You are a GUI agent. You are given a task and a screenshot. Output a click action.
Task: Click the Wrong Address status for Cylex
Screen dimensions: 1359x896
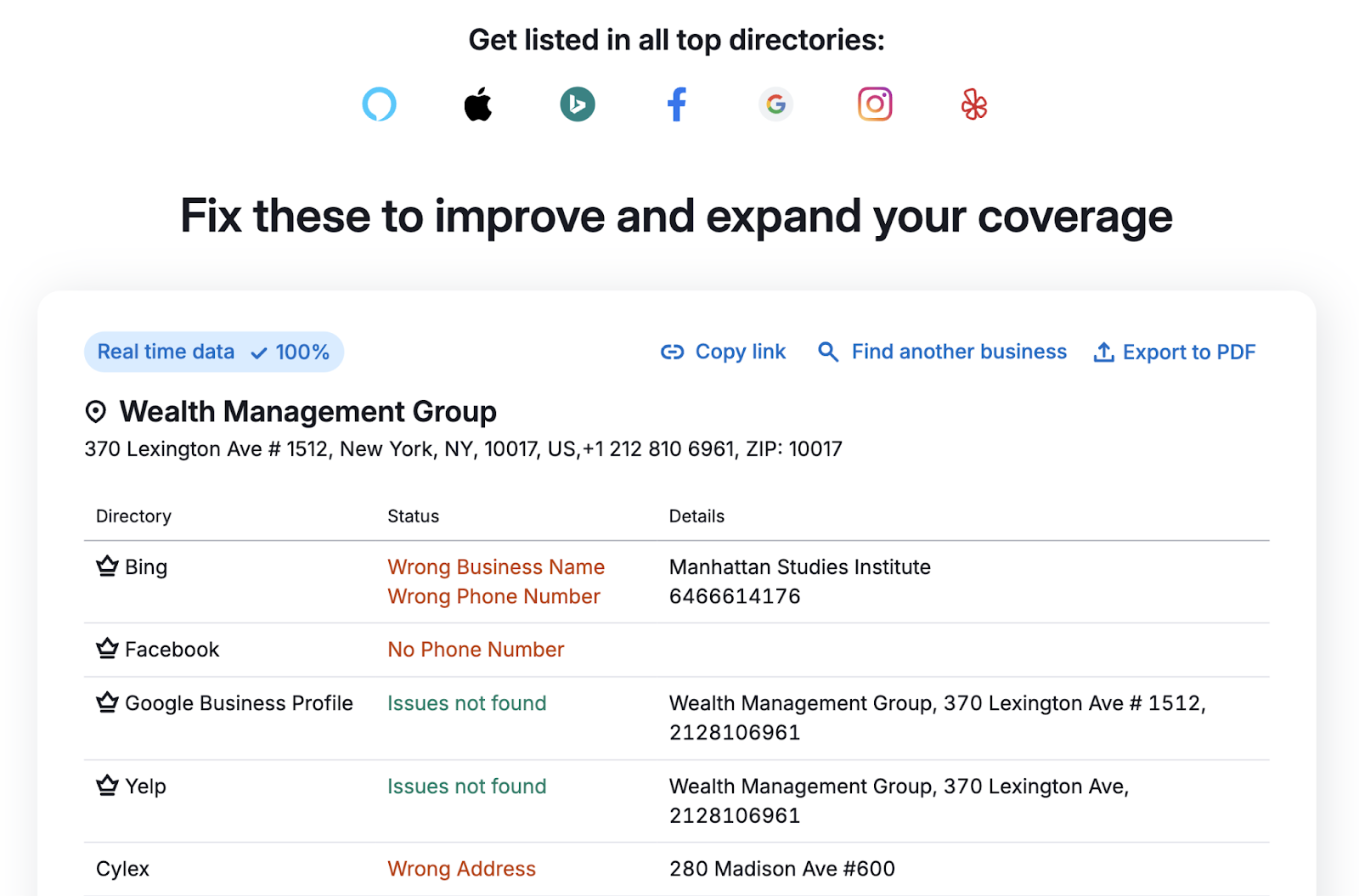(461, 869)
